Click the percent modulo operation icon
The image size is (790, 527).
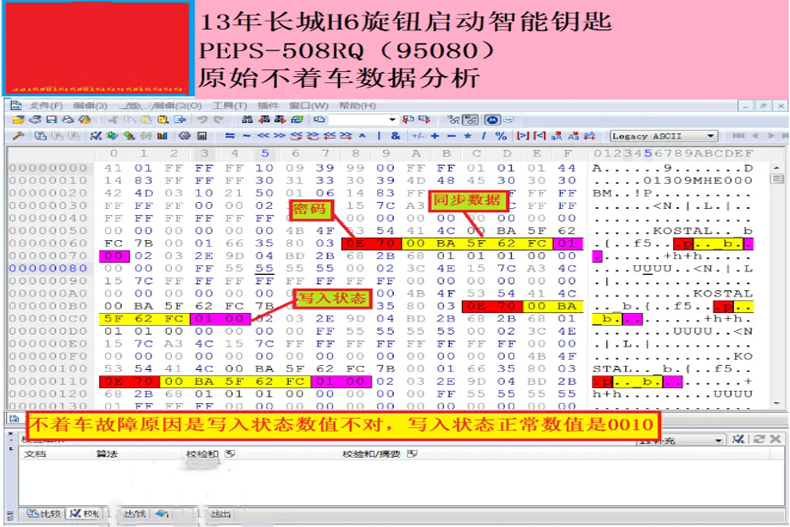click(x=502, y=136)
